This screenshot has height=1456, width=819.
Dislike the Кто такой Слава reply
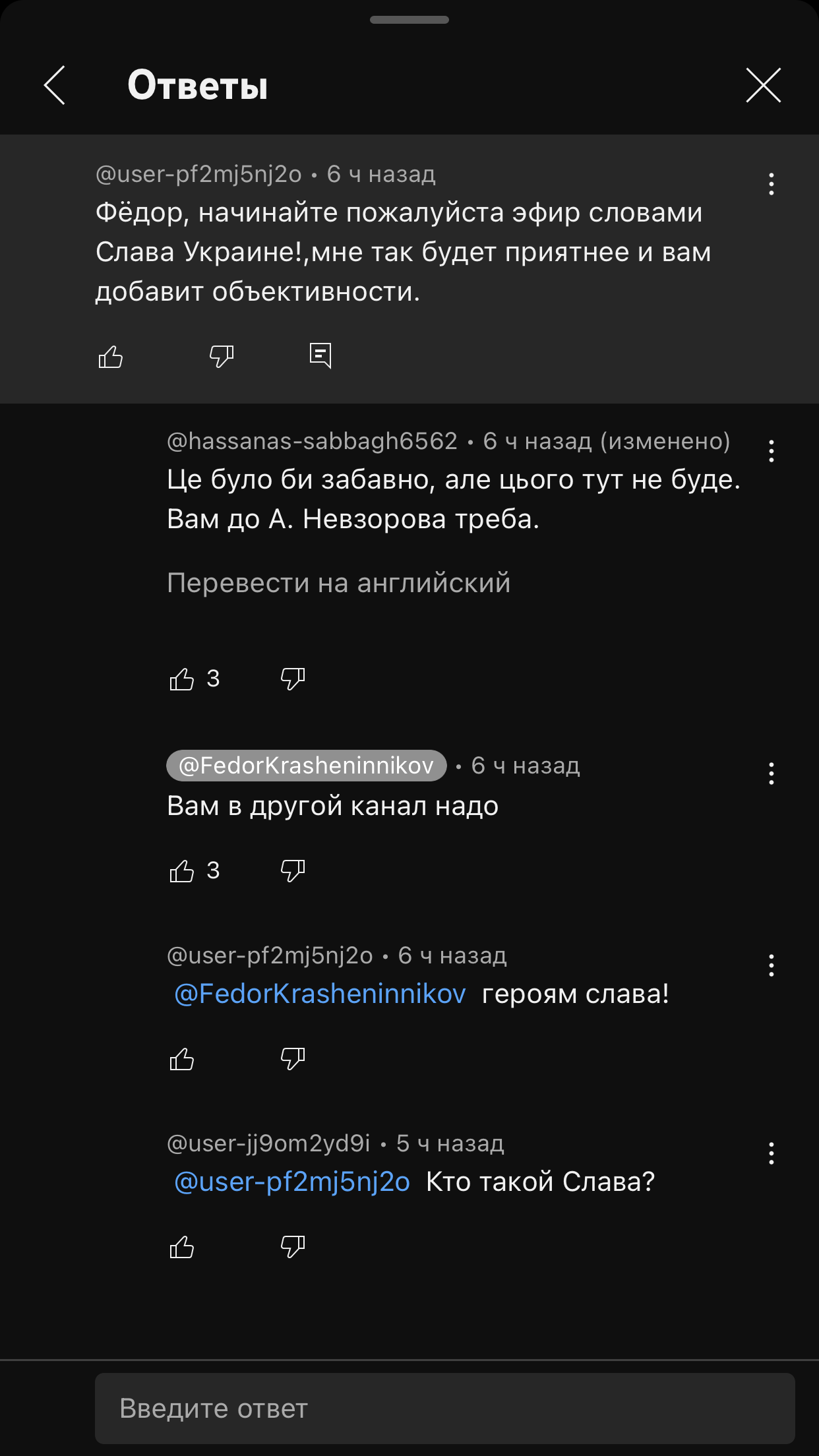(x=293, y=1247)
